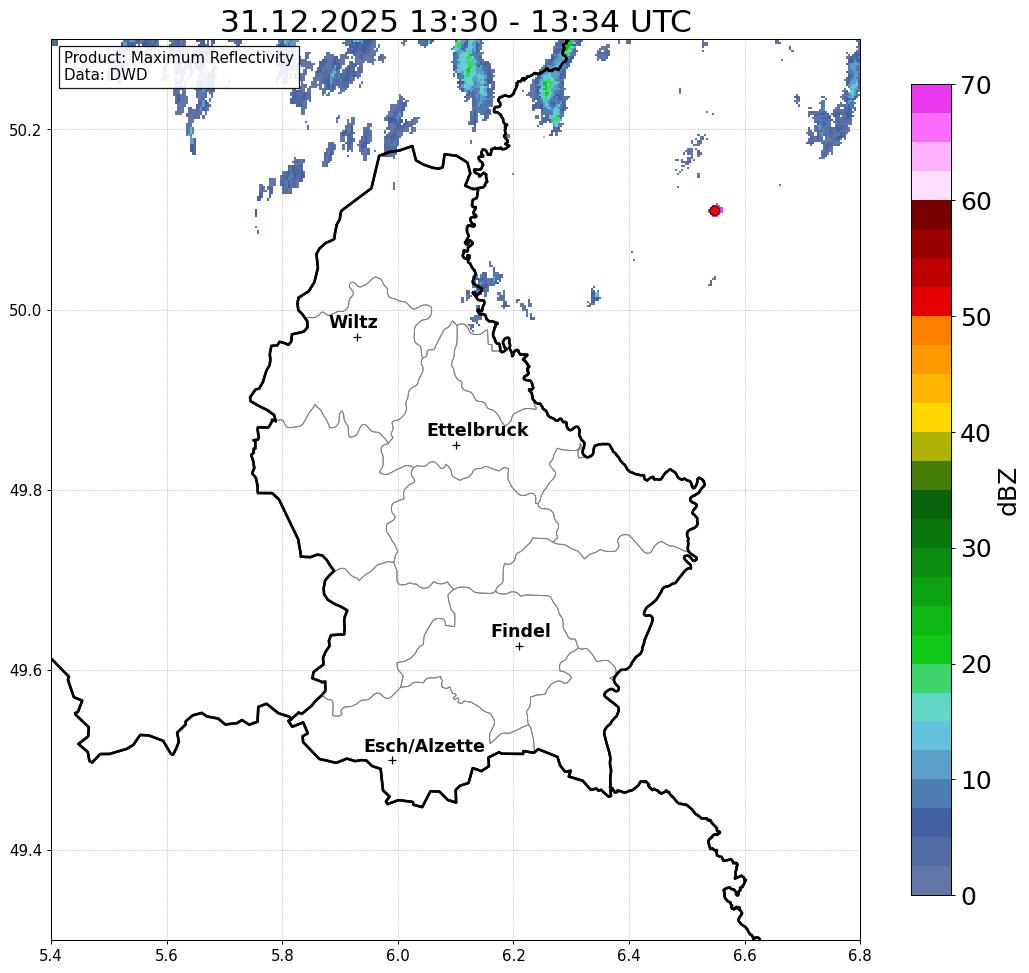Click the 5.6 longitude tick label
The height and width of the screenshot is (973, 1029).
click(167, 955)
